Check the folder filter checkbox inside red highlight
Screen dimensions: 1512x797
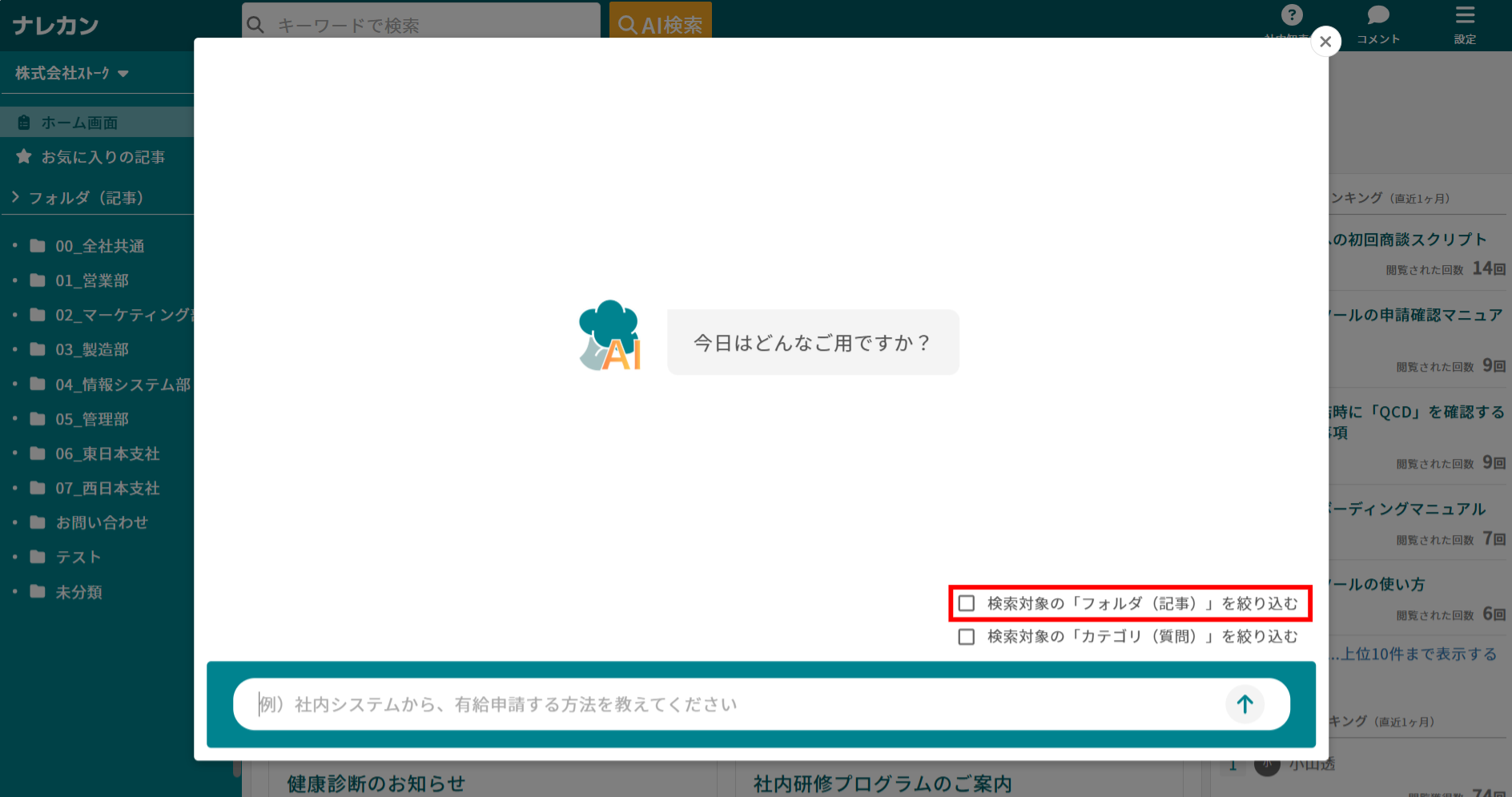pos(966,603)
